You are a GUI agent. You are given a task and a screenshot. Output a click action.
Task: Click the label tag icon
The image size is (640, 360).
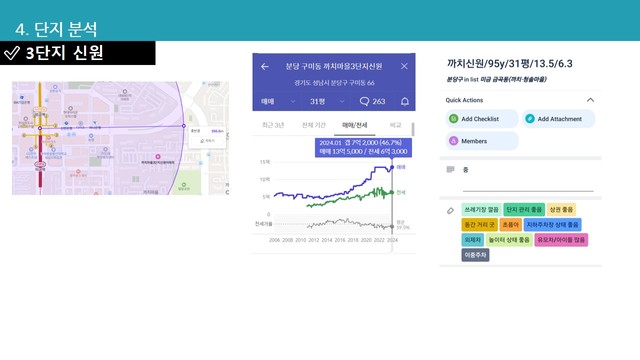pos(450,211)
